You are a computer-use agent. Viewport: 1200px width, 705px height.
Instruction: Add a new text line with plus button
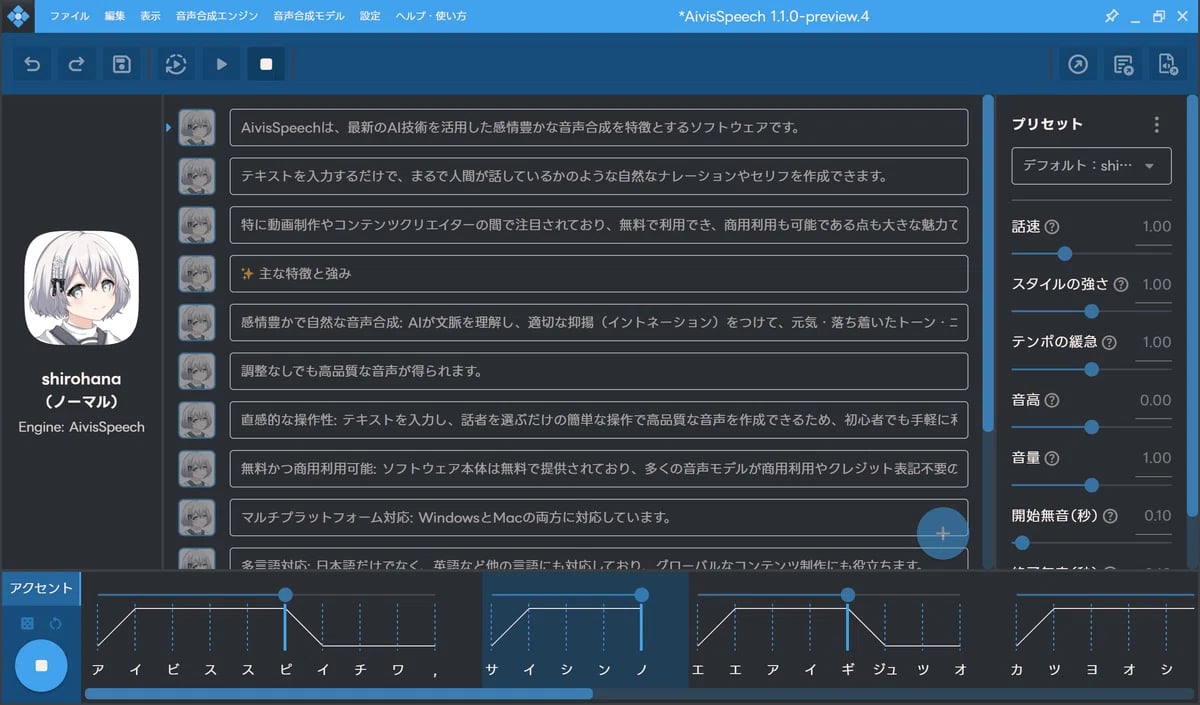point(942,533)
